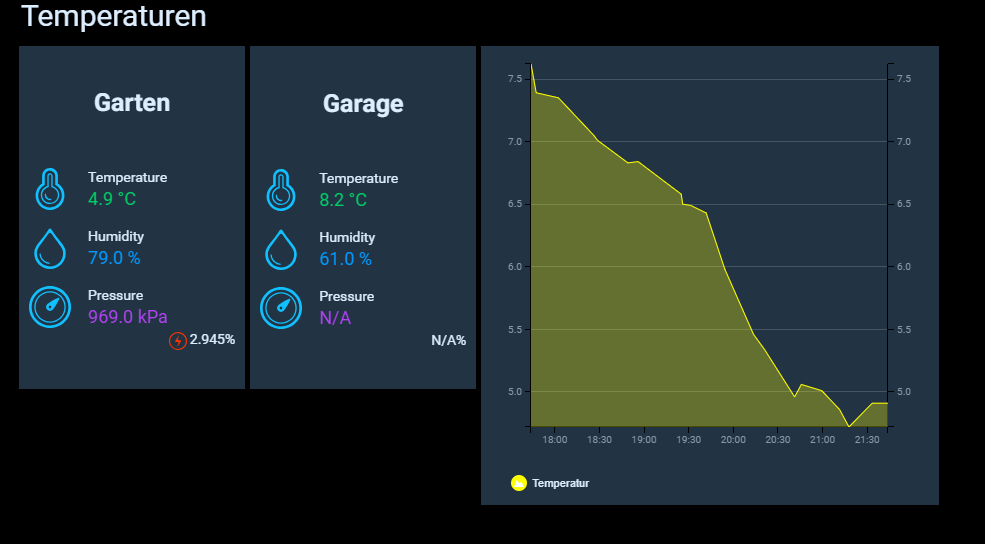This screenshot has width=985, height=544.
Task: Click the Garage thermometer icon
Action: click(281, 189)
